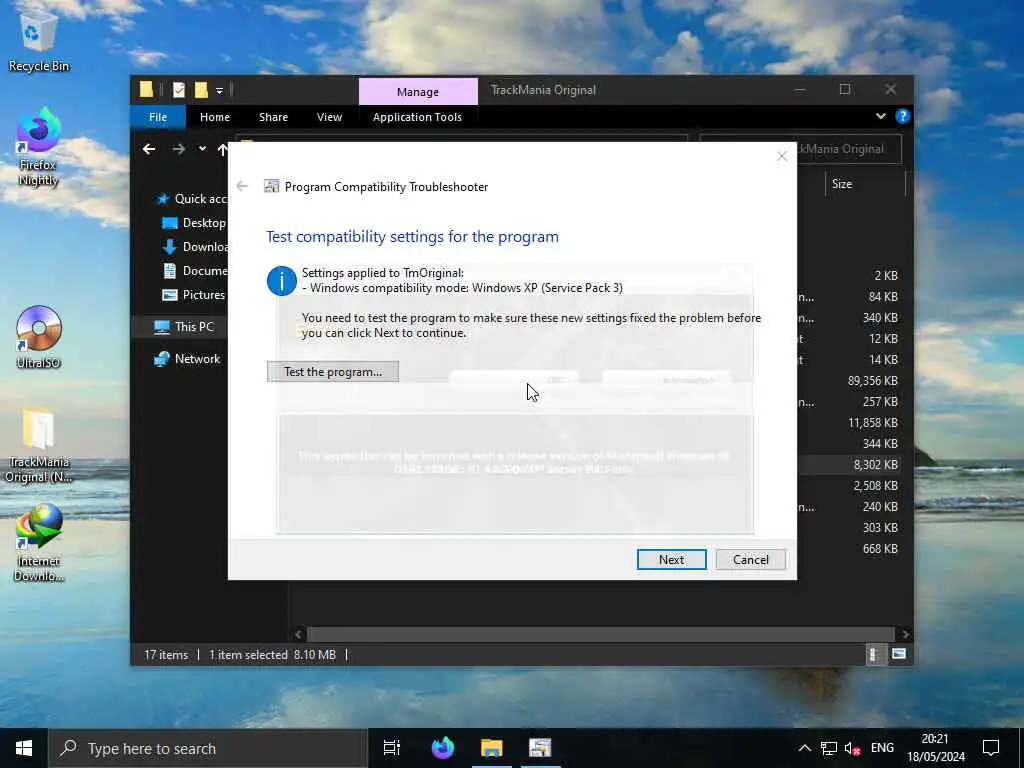1024x768 pixels.
Task: Cancel the Program Compatibility Troubleshooter
Action: 750,560
